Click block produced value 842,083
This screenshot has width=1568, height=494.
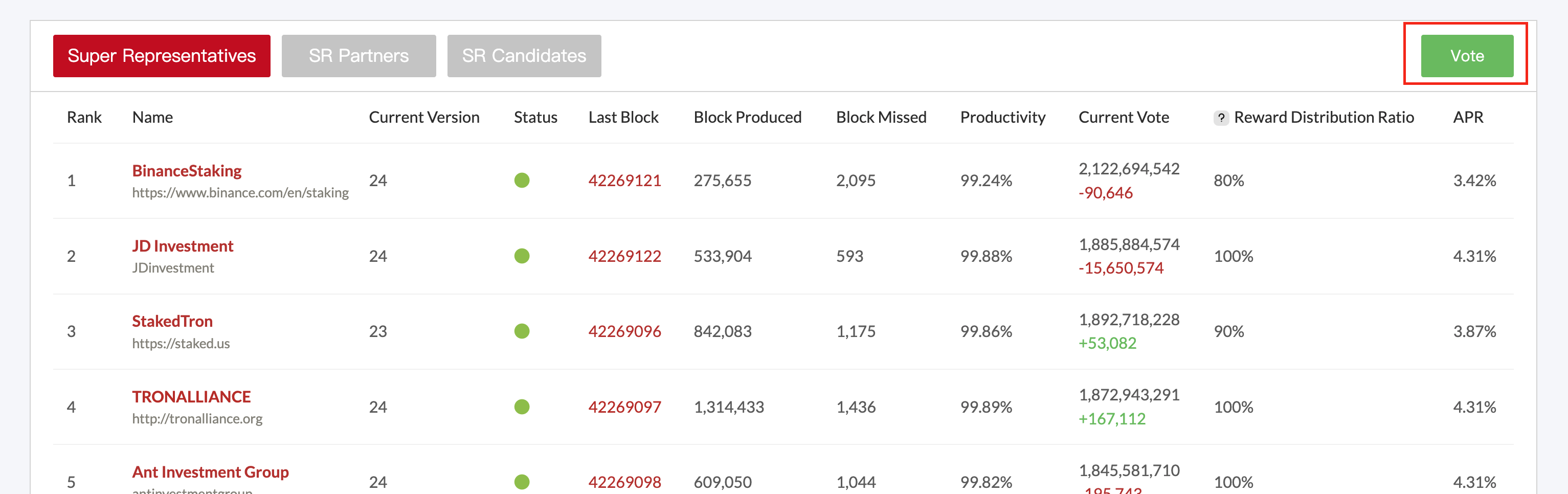point(723,331)
